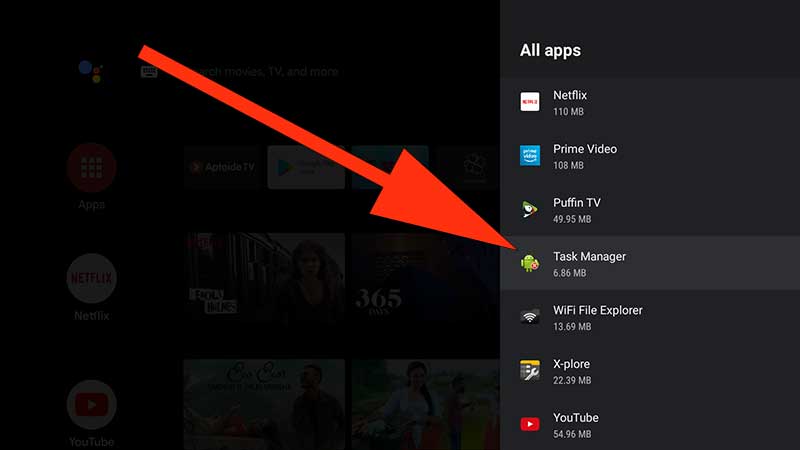Select the 22.39 MB size text
Viewport: 800px width, 450px height.
click(x=572, y=381)
